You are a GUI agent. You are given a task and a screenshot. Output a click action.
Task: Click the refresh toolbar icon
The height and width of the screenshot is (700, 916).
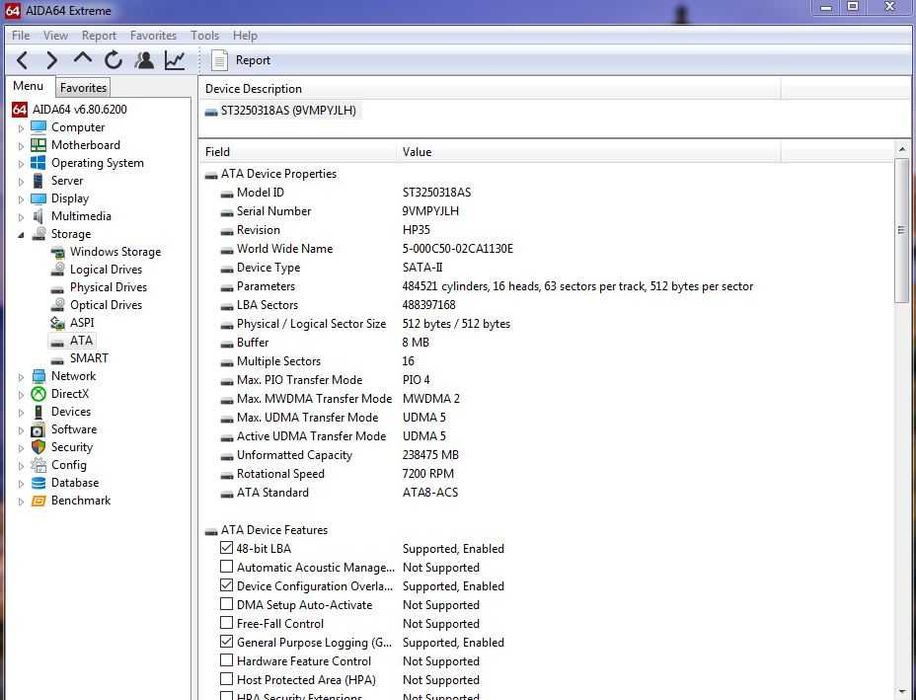(x=113, y=60)
